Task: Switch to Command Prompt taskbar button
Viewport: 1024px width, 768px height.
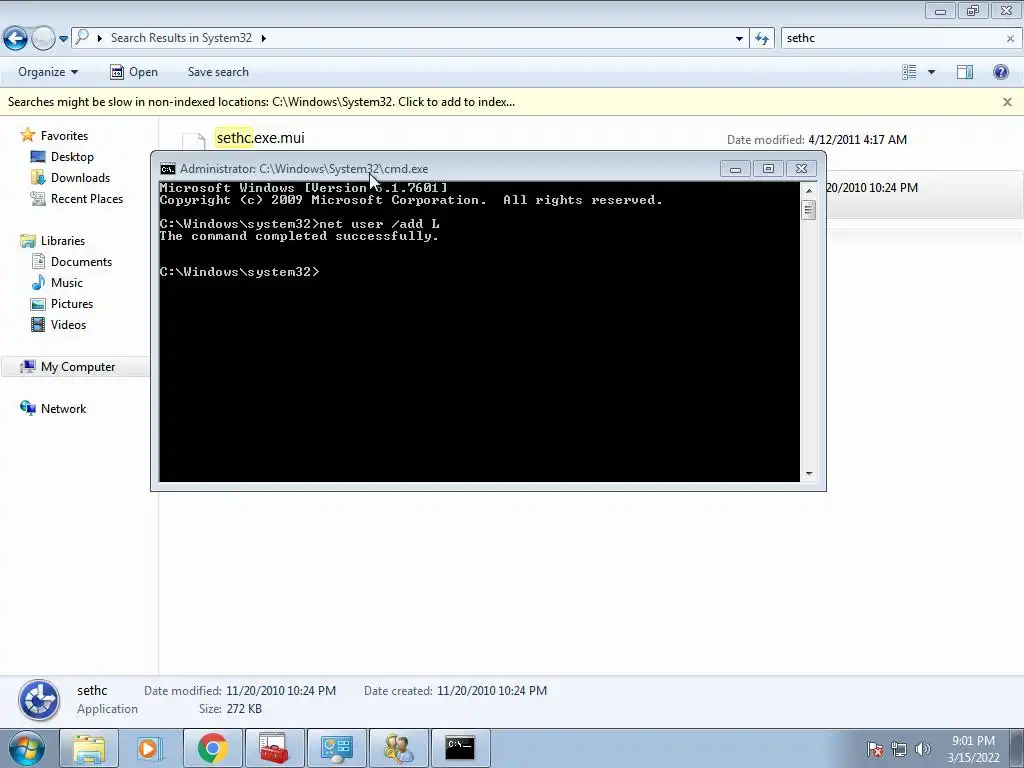Action: [460, 748]
